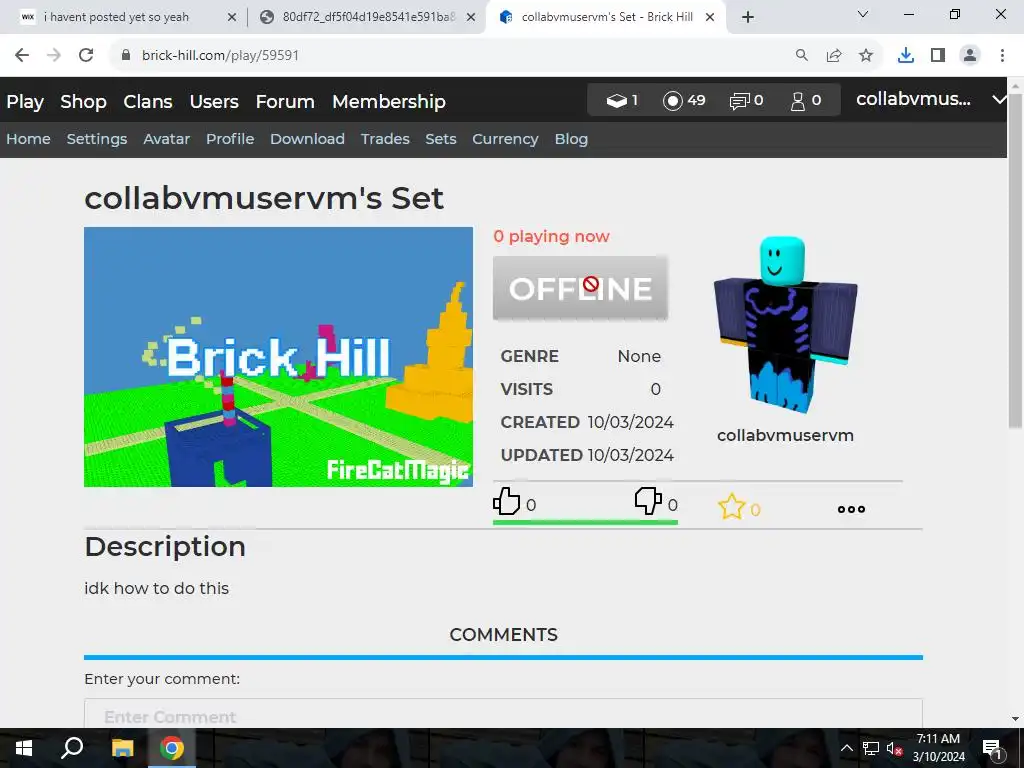Viewport: 1024px width, 768px height.
Task: Click the network icon in system tray
Action: [x=871, y=748]
